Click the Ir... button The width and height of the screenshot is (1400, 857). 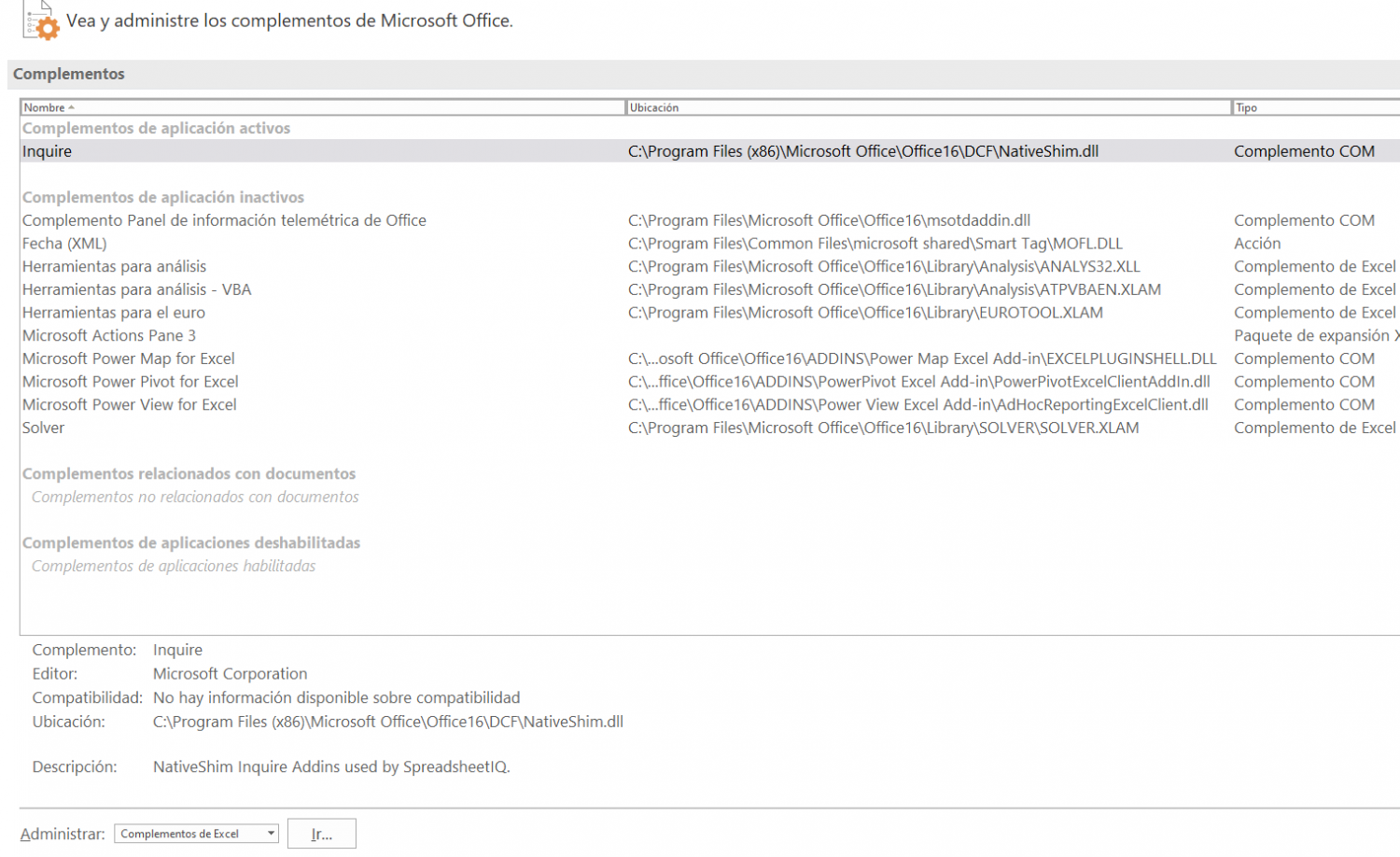(x=321, y=834)
